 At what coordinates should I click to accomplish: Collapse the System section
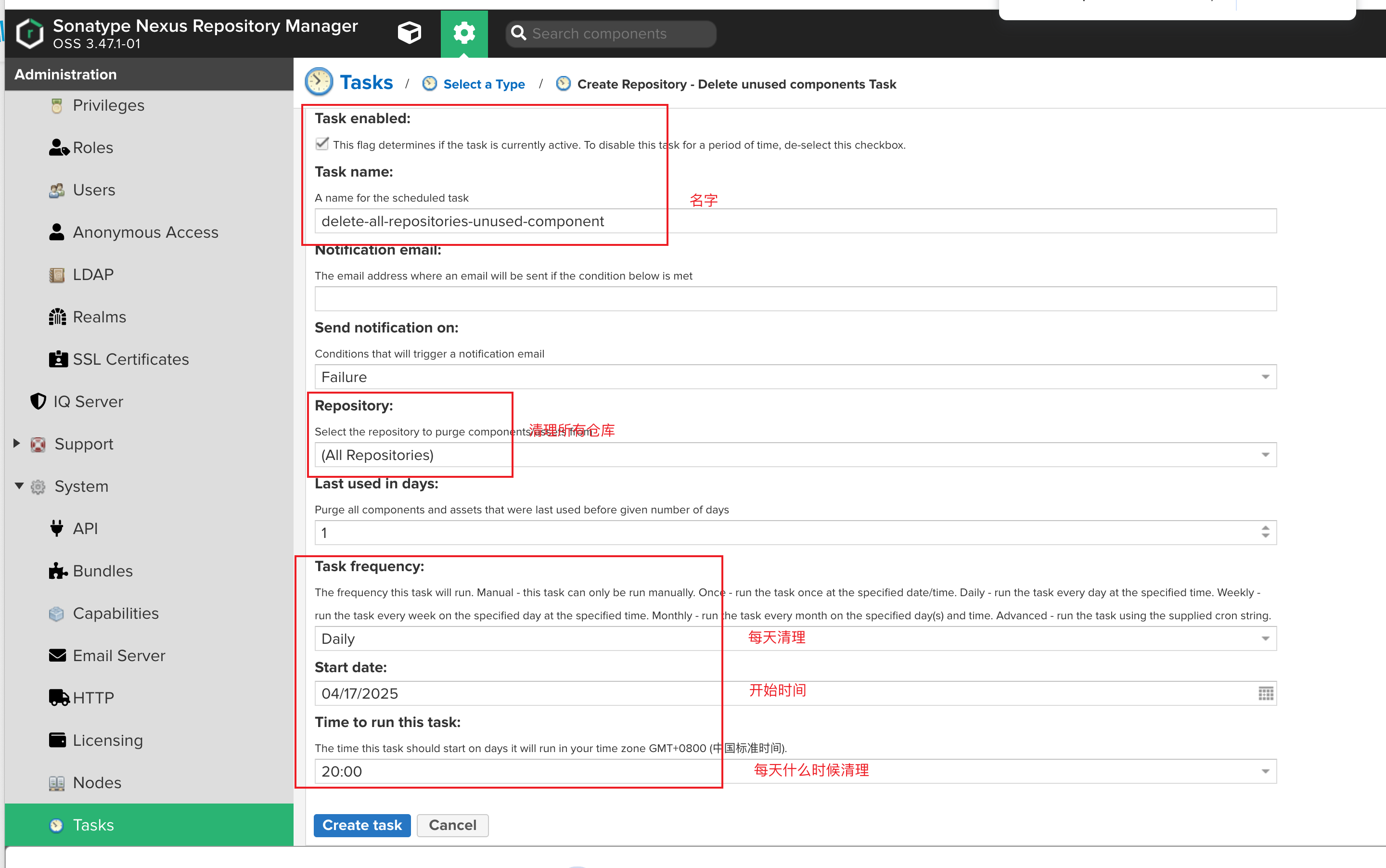(18, 485)
